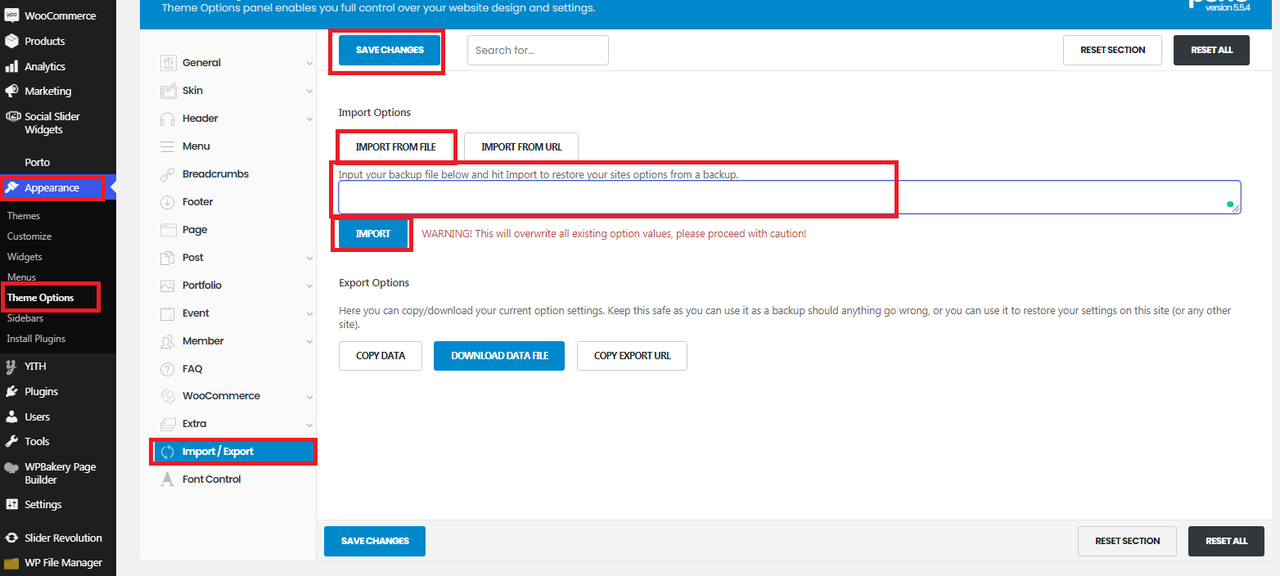Click into the backup import textarea
Viewport: 1280px width, 576px height.
tap(790, 197)
